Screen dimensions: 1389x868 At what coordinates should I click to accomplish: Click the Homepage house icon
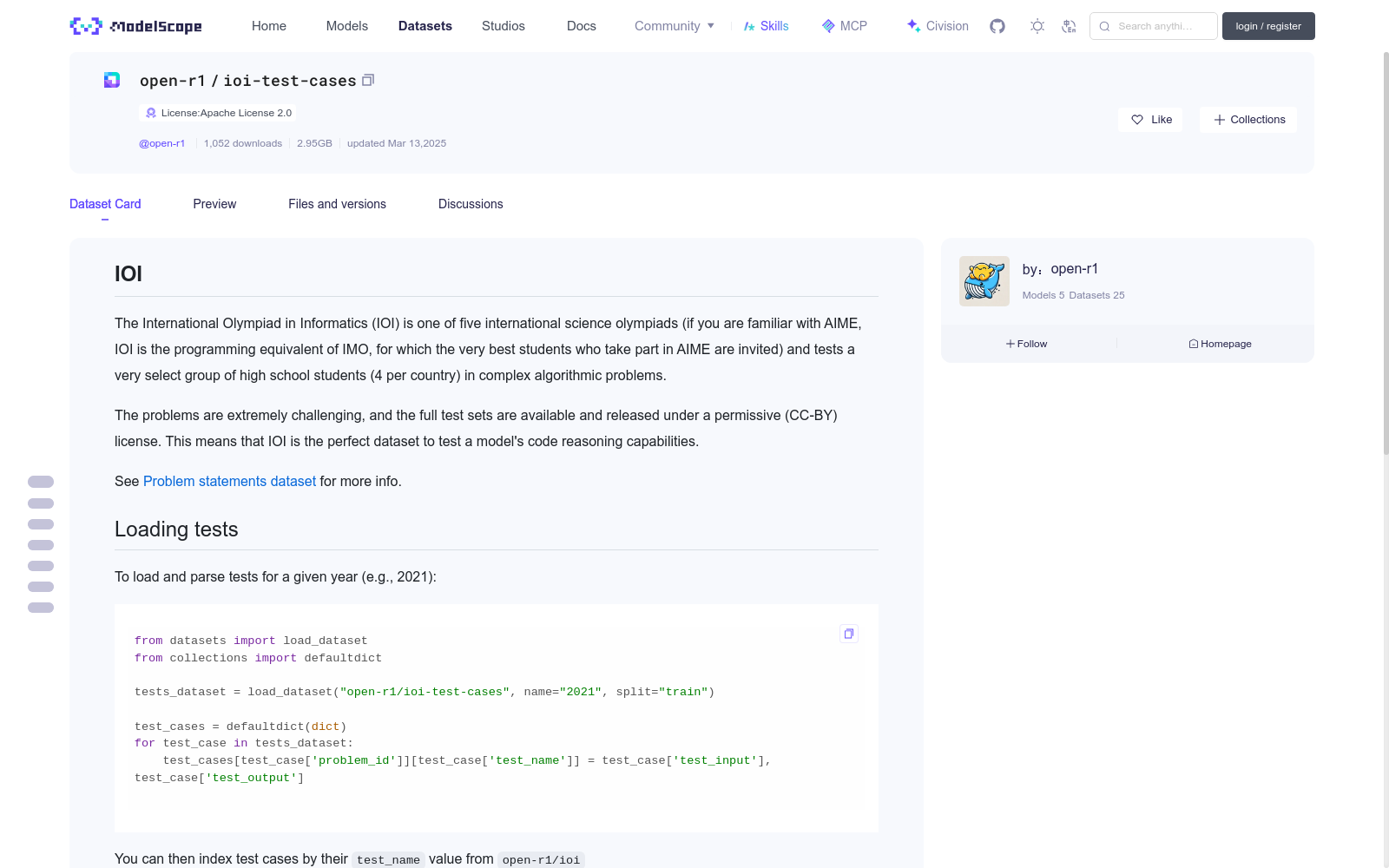click(x=1194, y=344)
